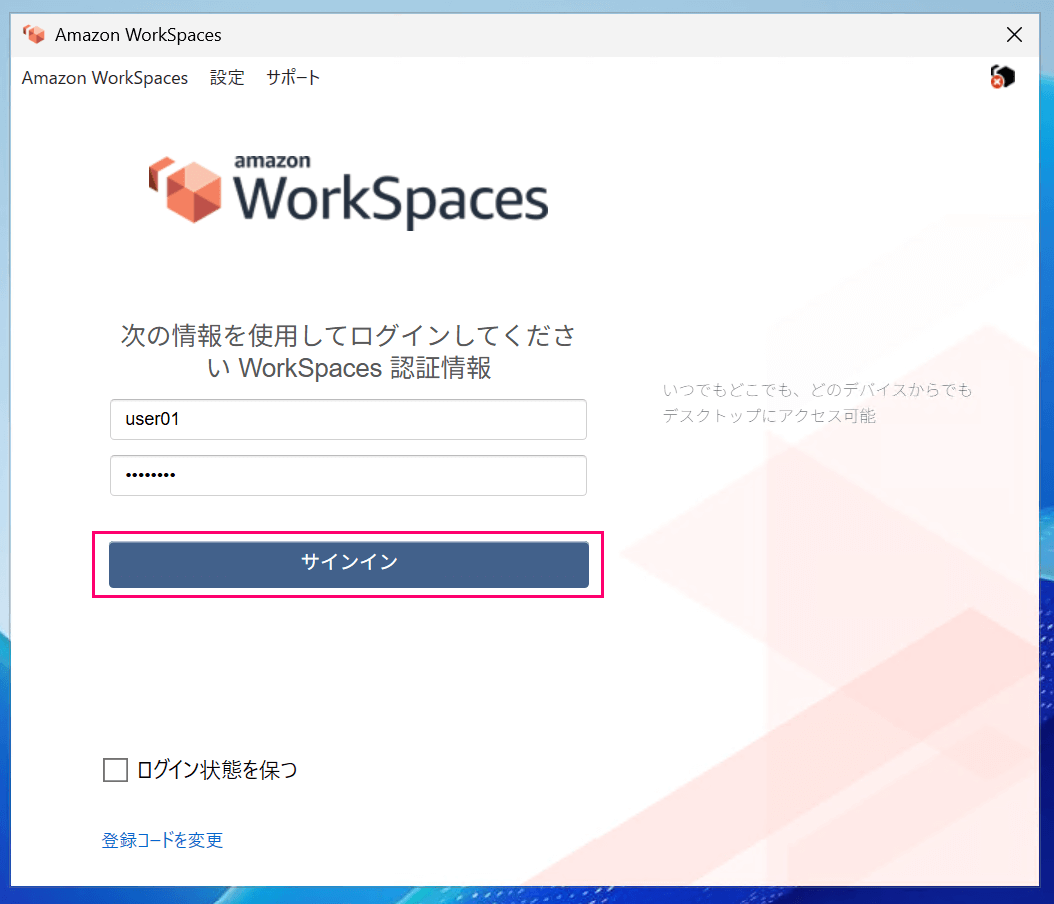Image resolution: width=1054 pixels, height=904 pixels.
Task: Click the サインイン button
Action: [x=349, y=564]
